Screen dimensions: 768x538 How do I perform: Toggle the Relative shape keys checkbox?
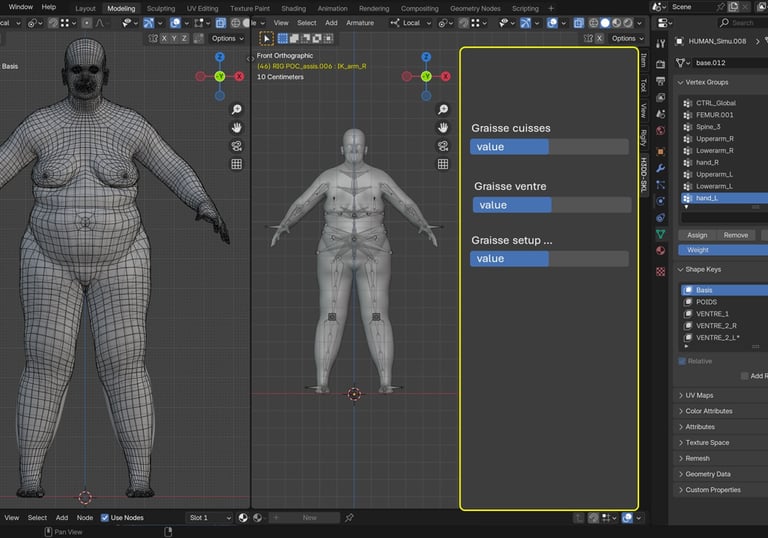click(683, 361)
